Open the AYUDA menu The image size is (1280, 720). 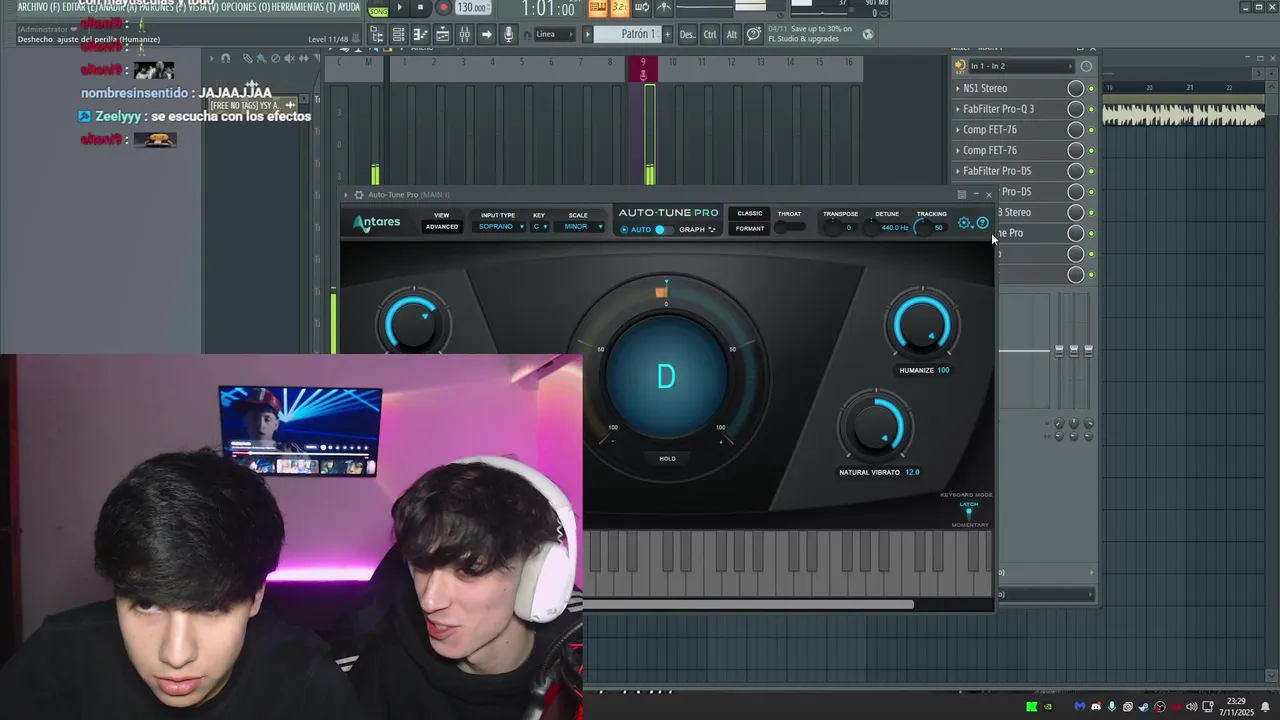pyautogui.click(x=349, y=7)
